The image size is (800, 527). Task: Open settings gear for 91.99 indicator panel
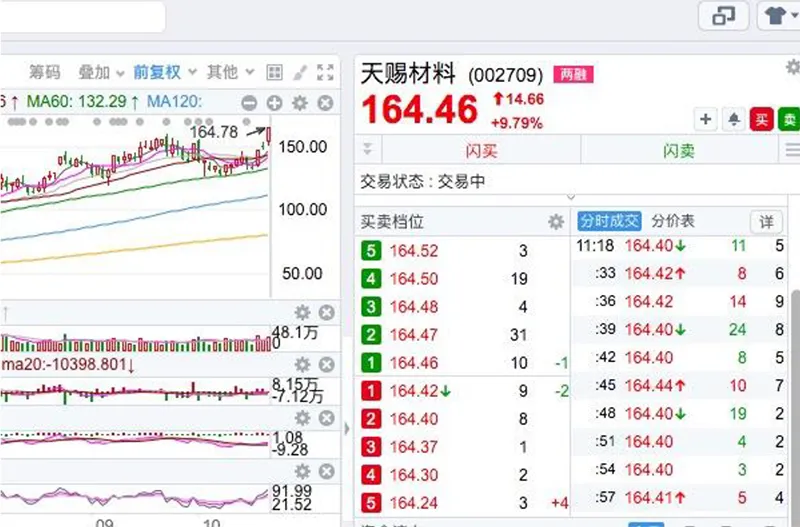click(x=303, y=471)
